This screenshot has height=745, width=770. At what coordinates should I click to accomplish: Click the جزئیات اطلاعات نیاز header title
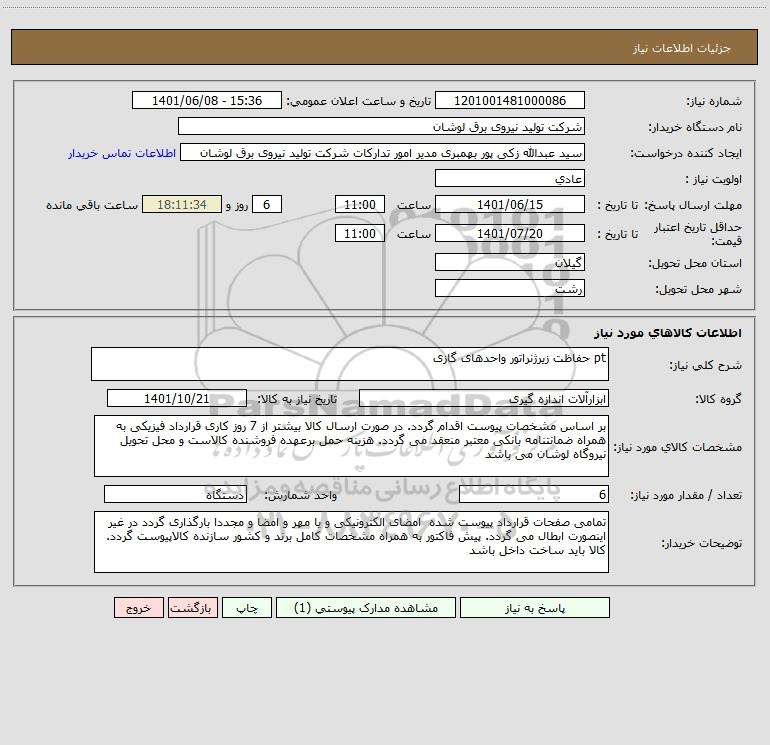tap(682, 48)
